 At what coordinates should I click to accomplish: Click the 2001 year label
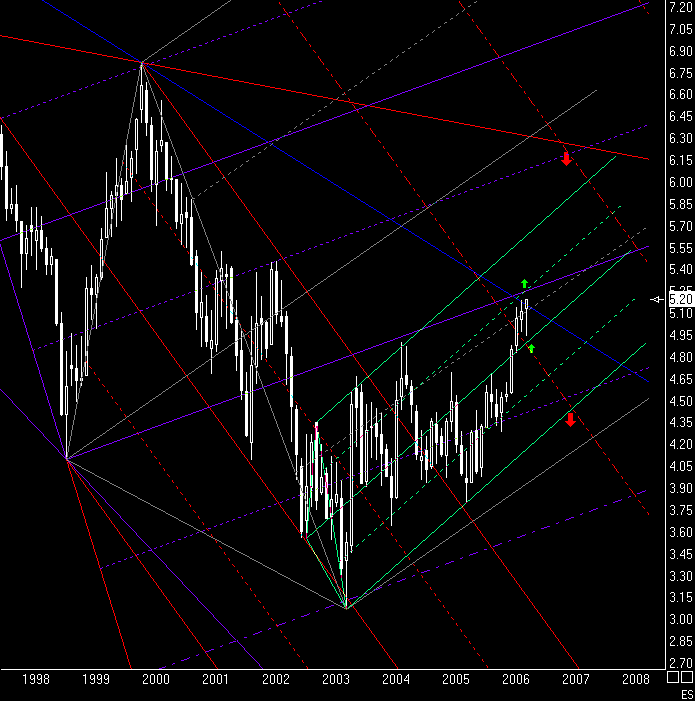pyautogui.click(x=215, y=680)
